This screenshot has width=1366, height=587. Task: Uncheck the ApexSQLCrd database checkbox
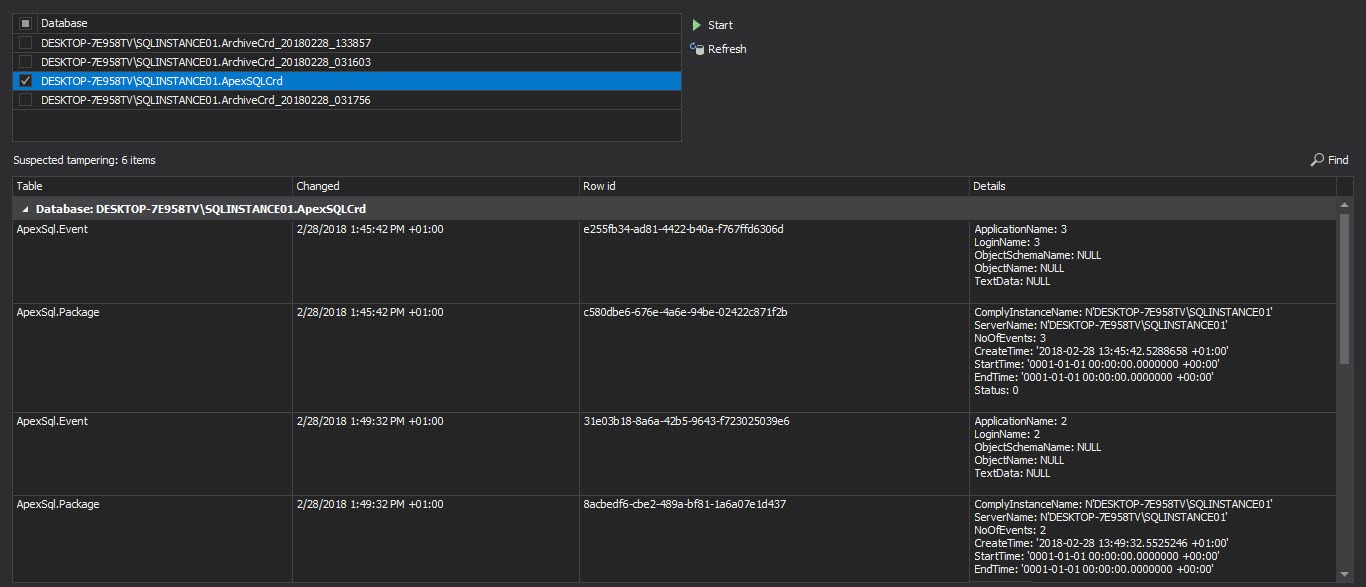26,81
